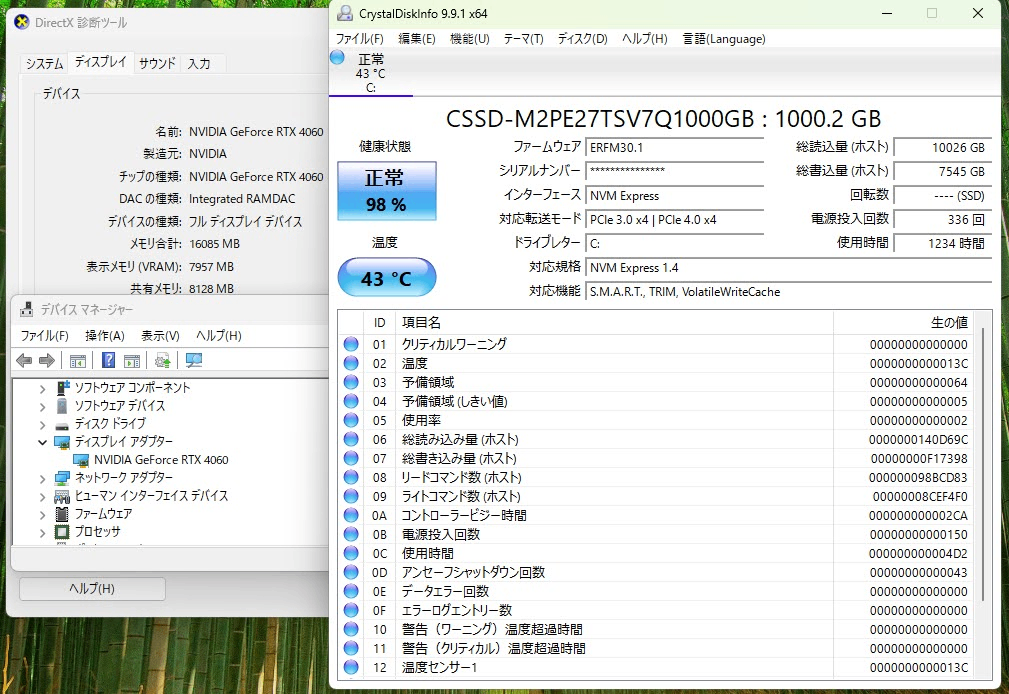Click the show/hide console tree icon in Device Manager
This screenshot has height=694, width=1009.
pos(77,361)
